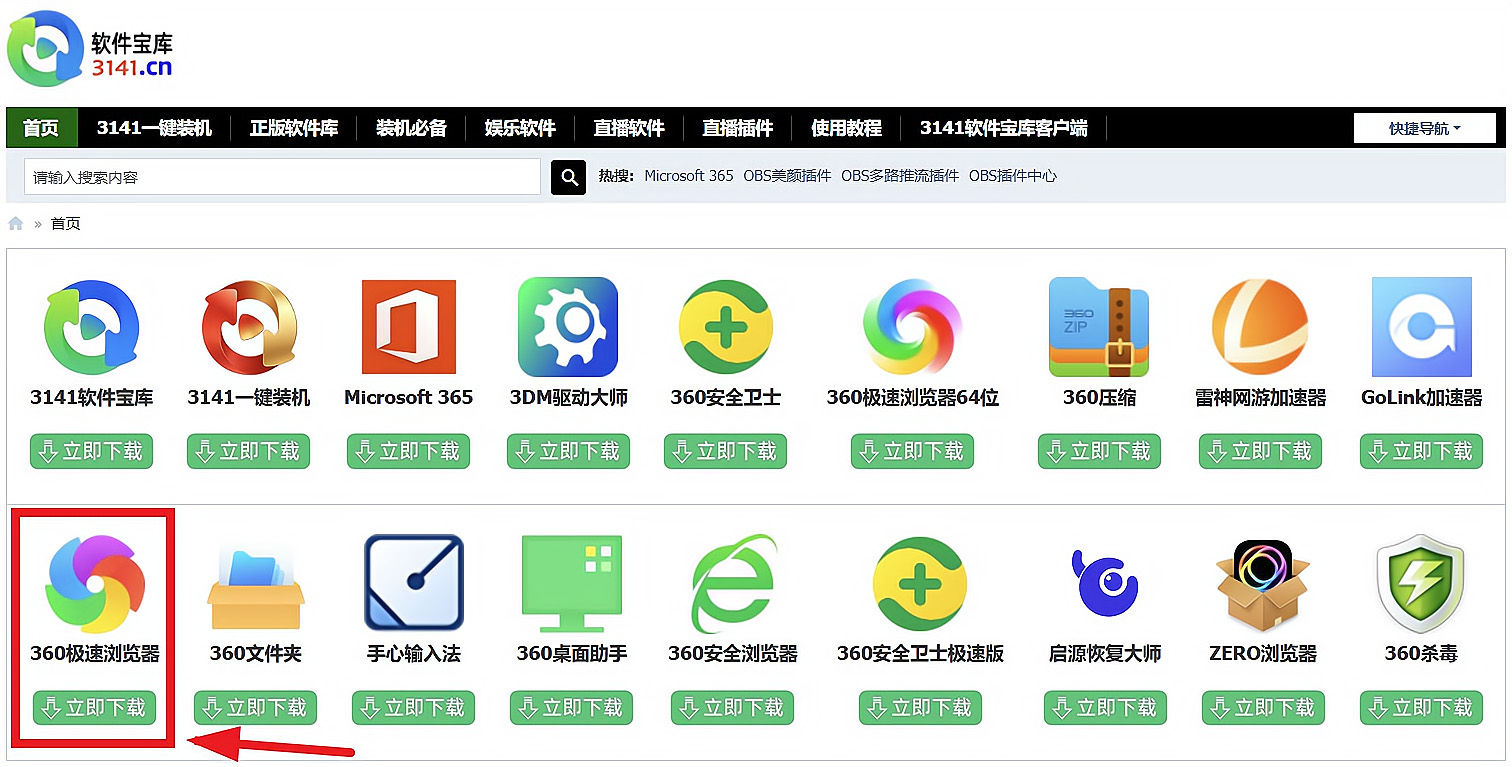1512x767 pixels.
Task: Click the ZERO浏览器 box icon
Action: click(x=1263, y=584)
